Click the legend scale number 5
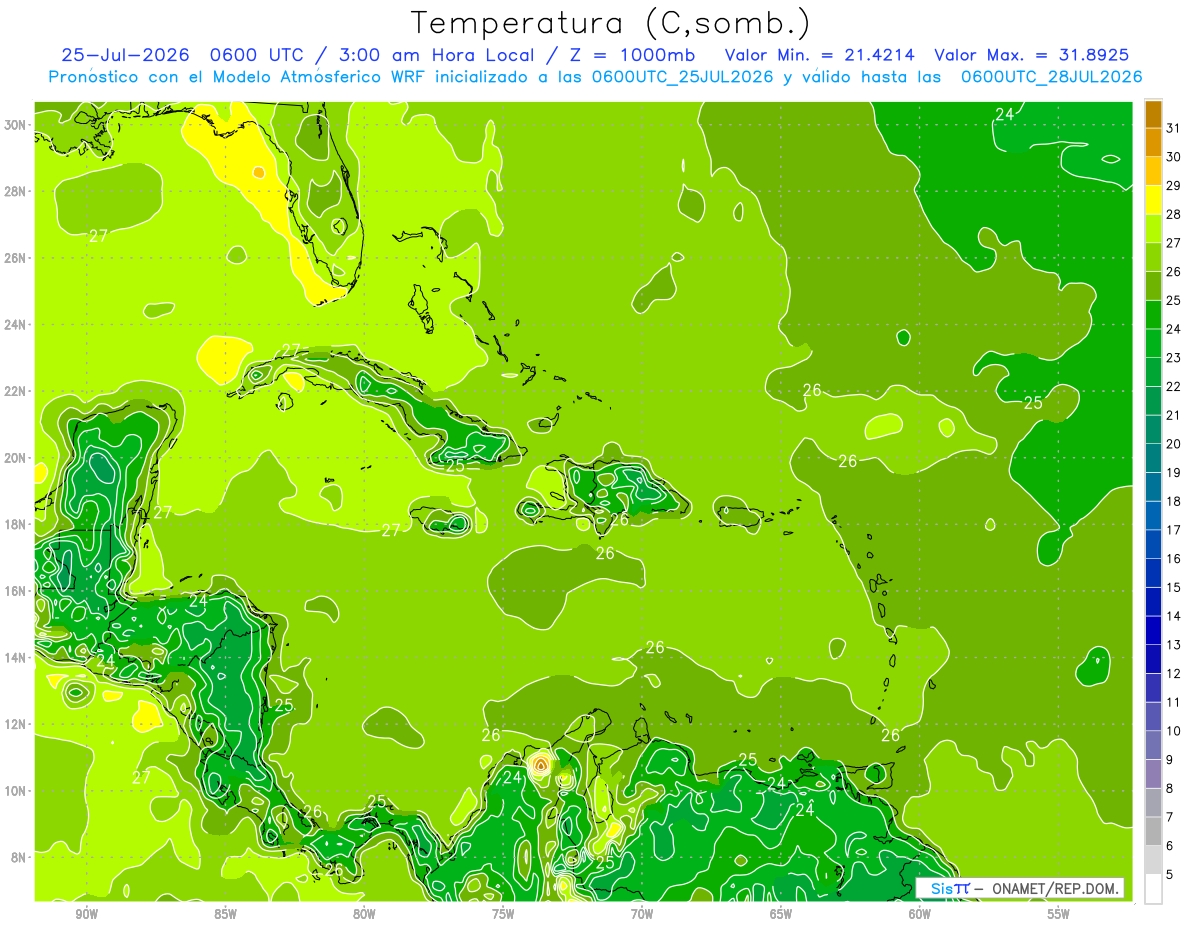This screenshot has width=1200, height=927. 1169,875
